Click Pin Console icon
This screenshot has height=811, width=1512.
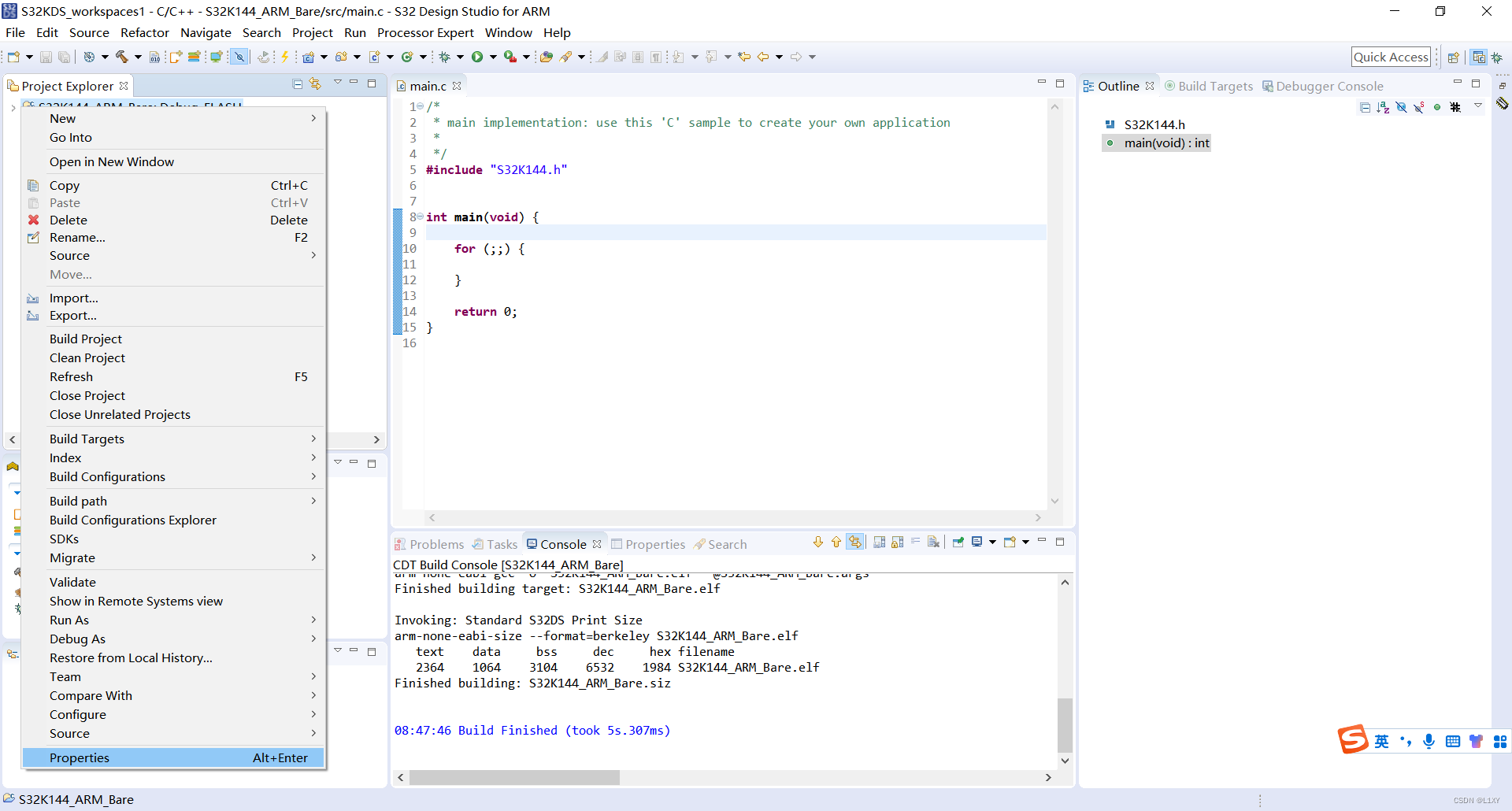[958, 542]
